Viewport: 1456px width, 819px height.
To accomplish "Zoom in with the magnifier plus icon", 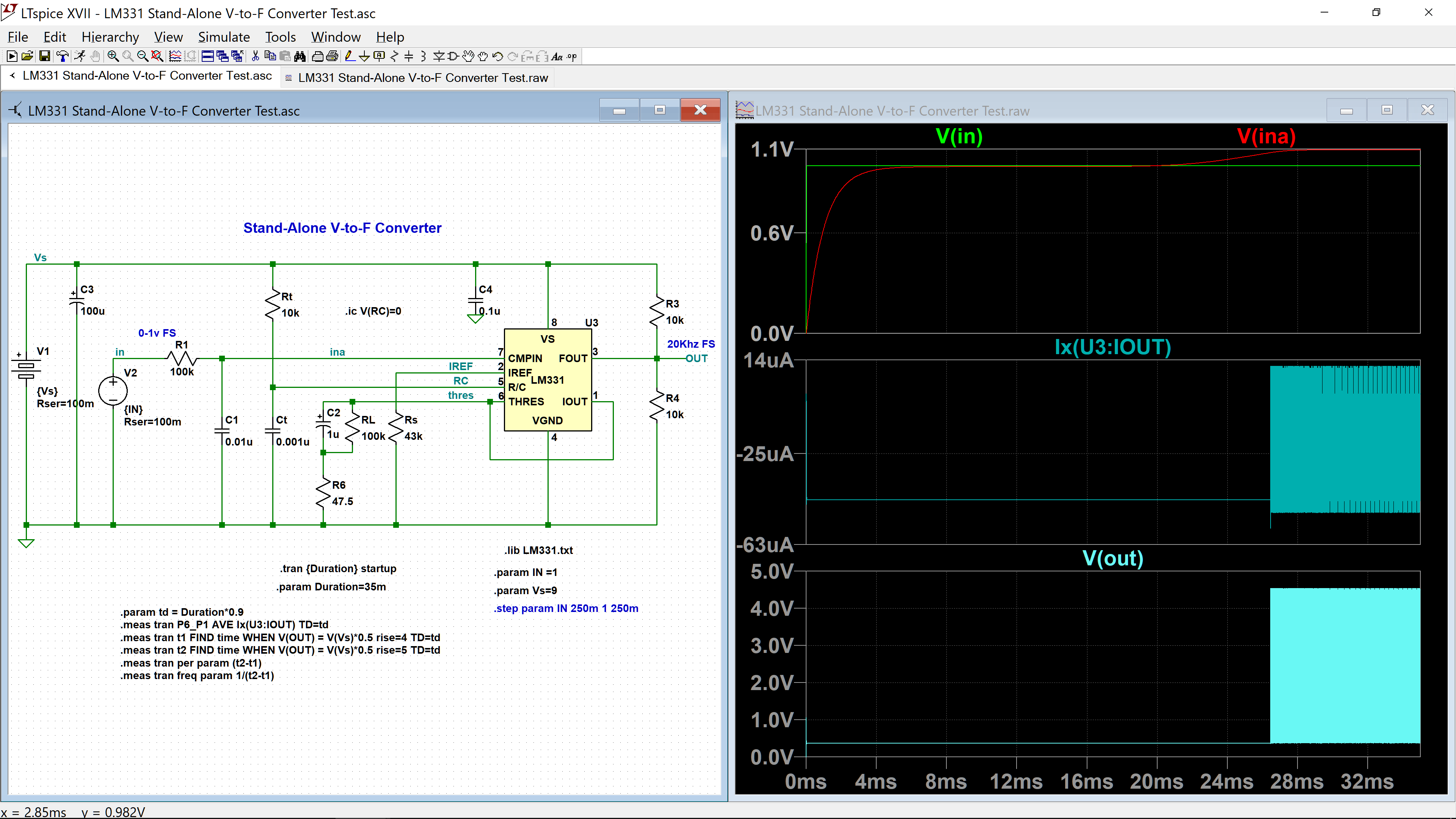I will [x=113, y=56].
